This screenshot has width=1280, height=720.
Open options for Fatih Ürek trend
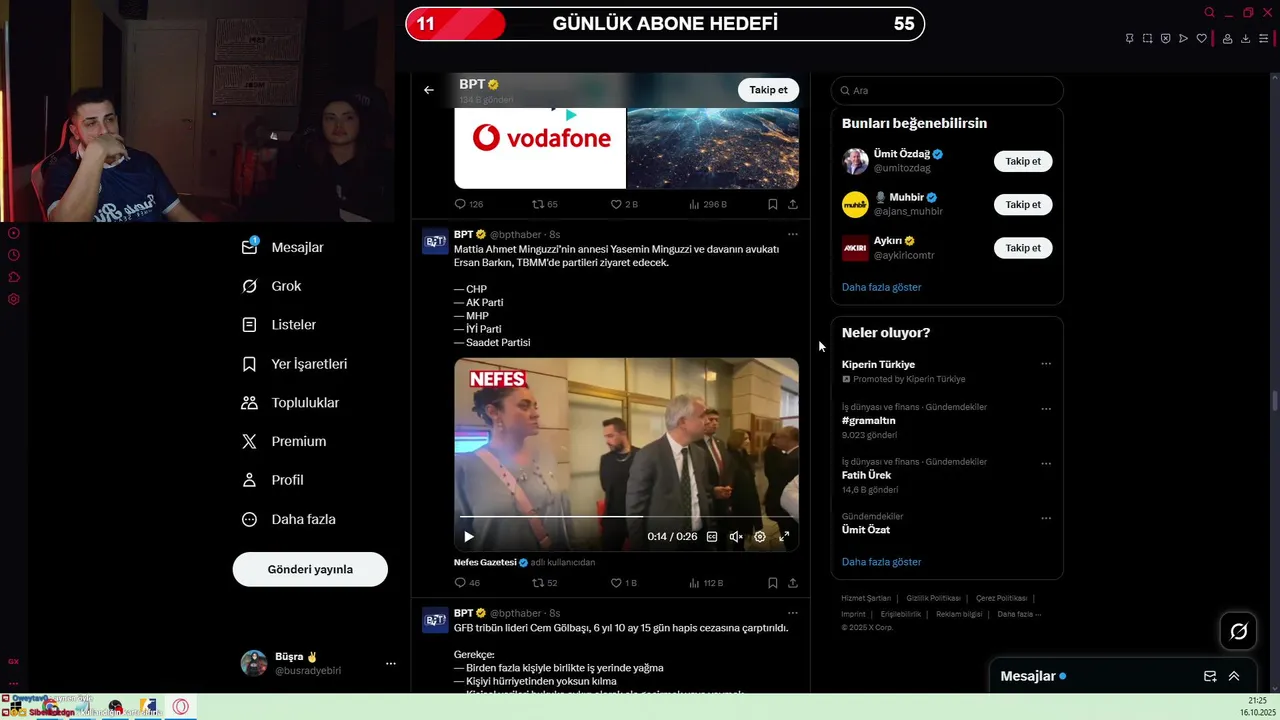1046,464
